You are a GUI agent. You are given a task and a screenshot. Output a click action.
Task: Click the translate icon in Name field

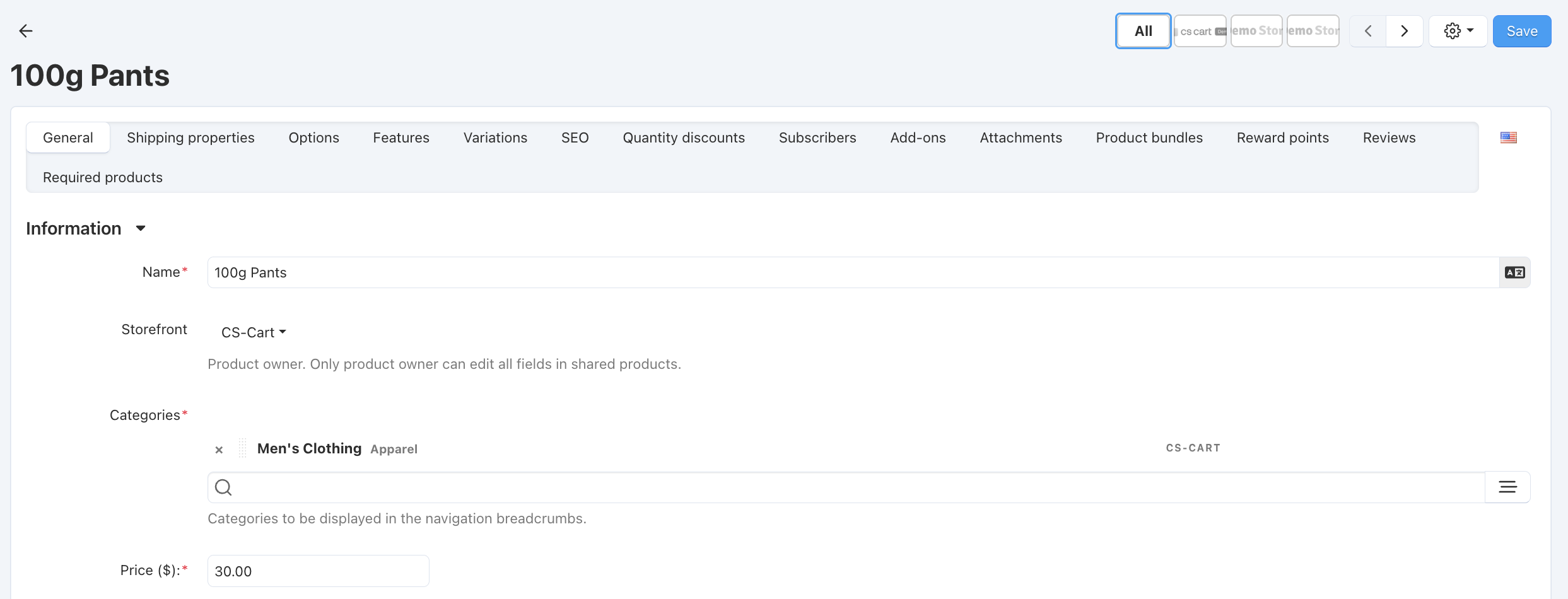[x=1515, y=272]
